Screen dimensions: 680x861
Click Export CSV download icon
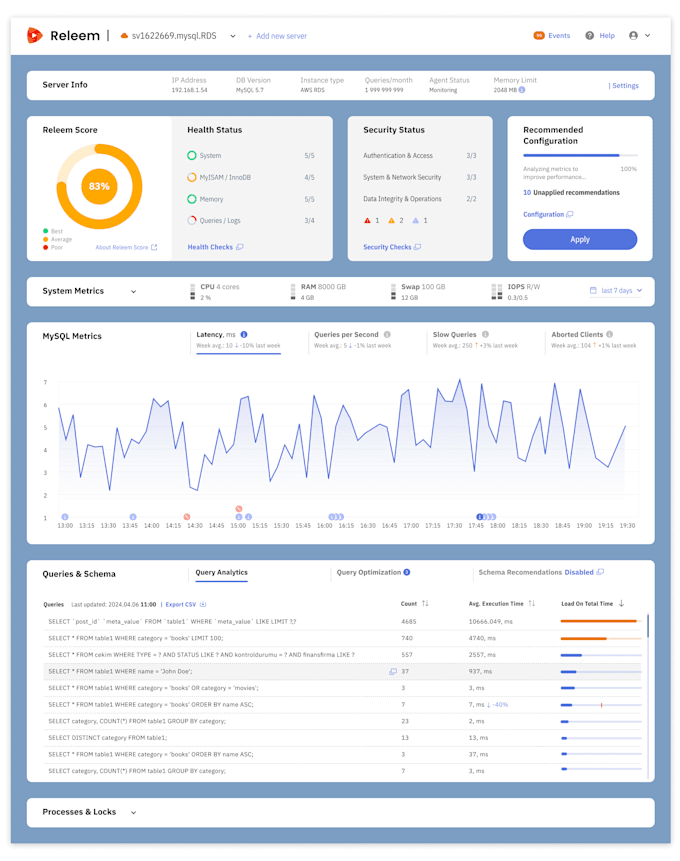[203, 605]
